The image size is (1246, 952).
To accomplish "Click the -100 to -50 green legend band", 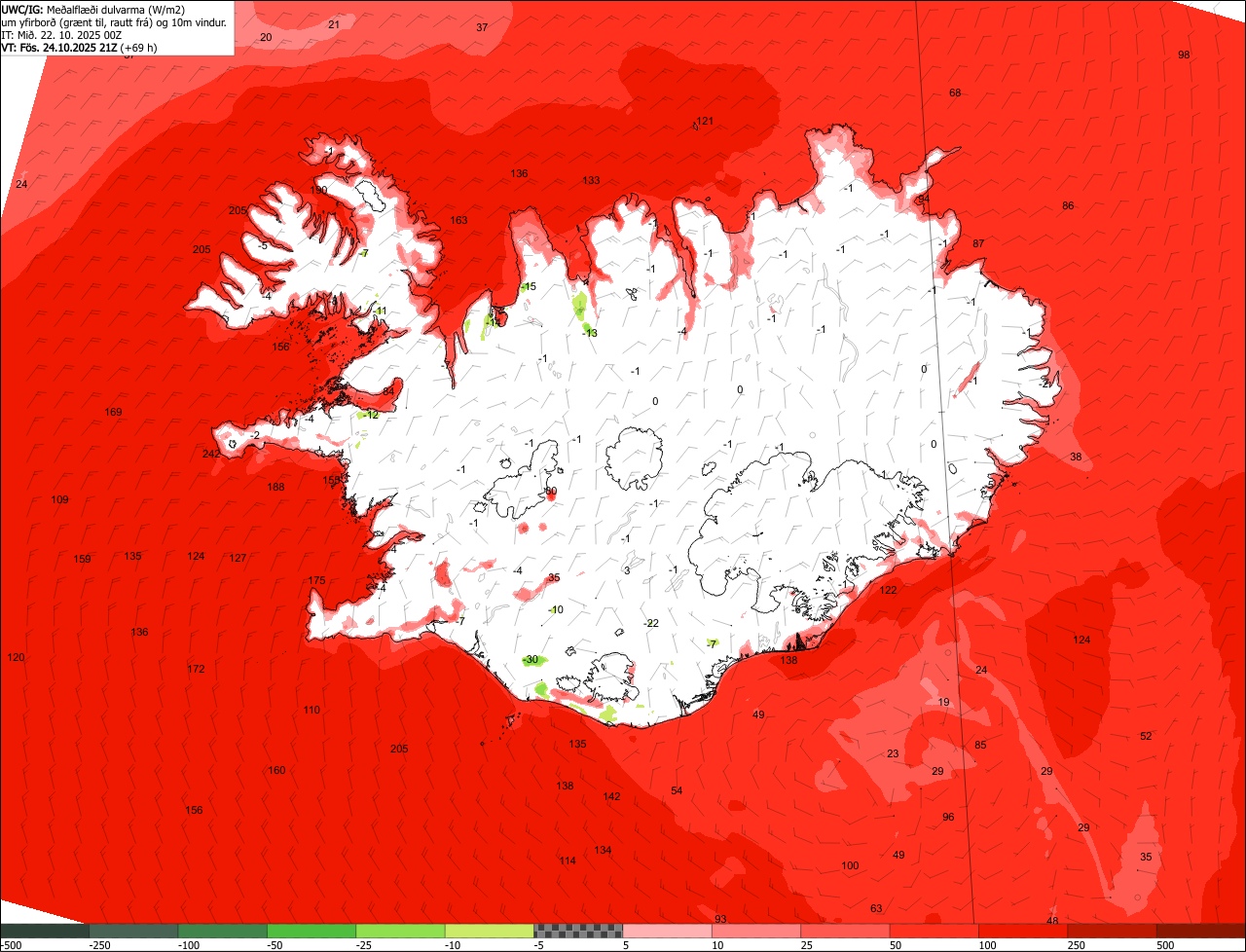I will click(222, 931).
